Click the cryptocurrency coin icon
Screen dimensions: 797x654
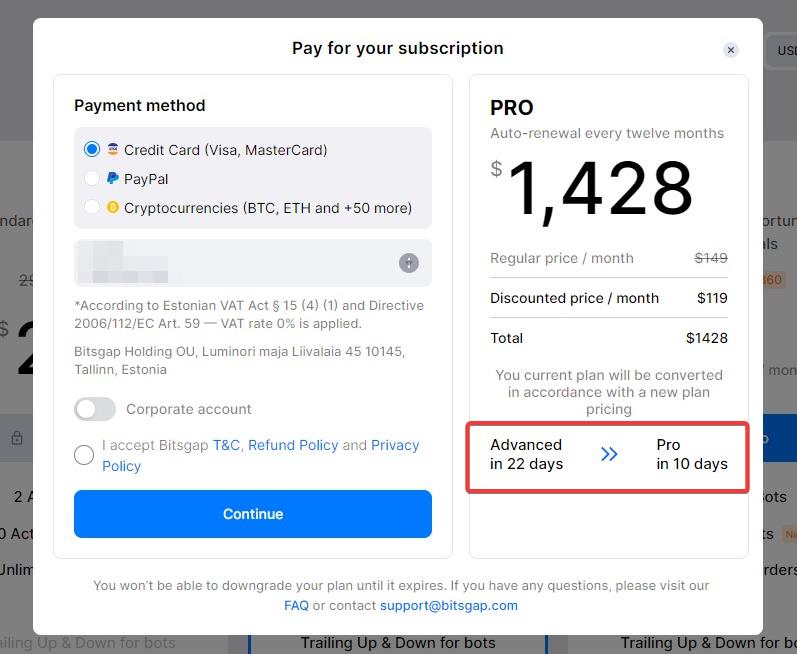point(113,208)
